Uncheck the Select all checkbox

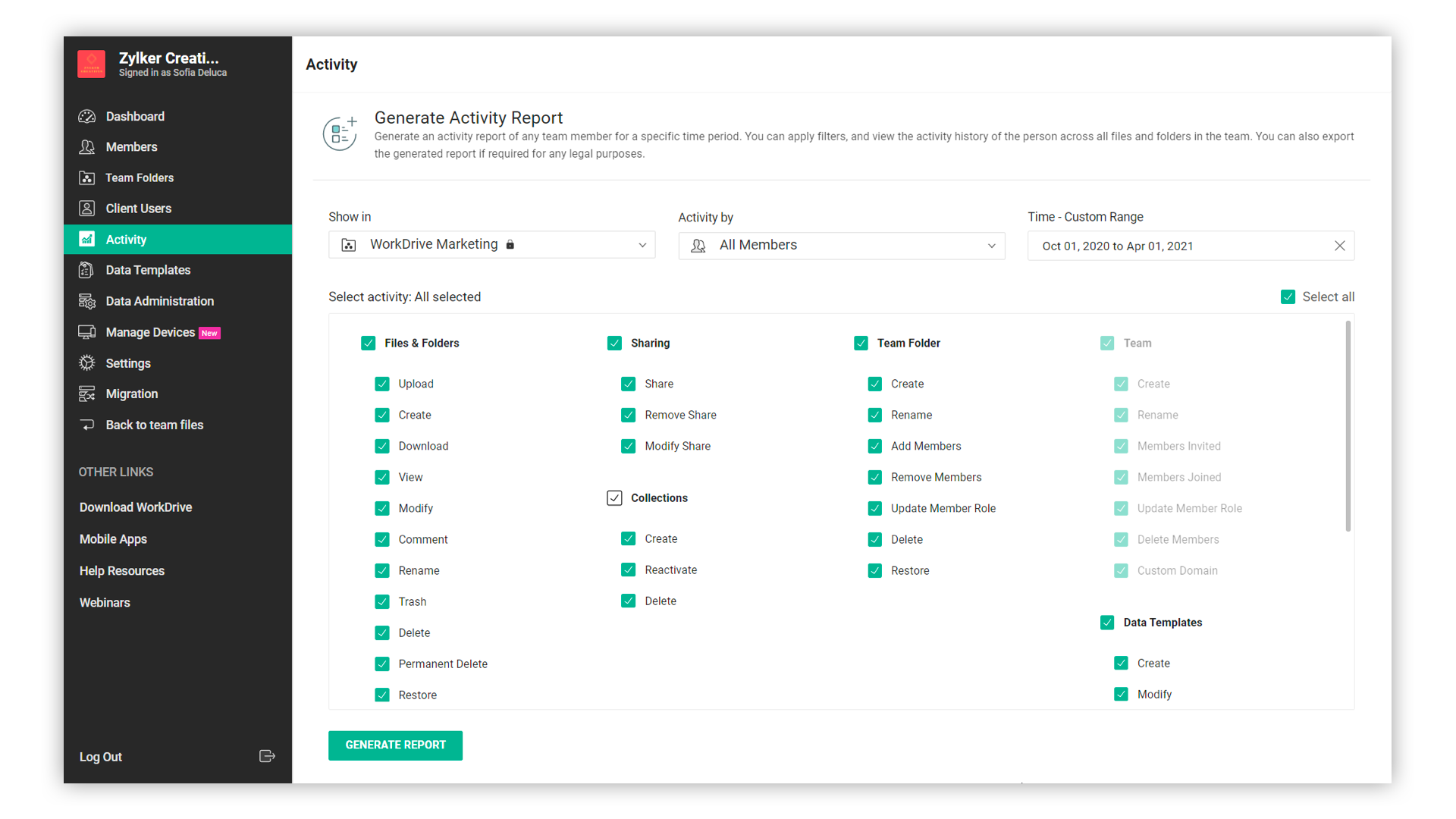click(x=1288, y=297)
